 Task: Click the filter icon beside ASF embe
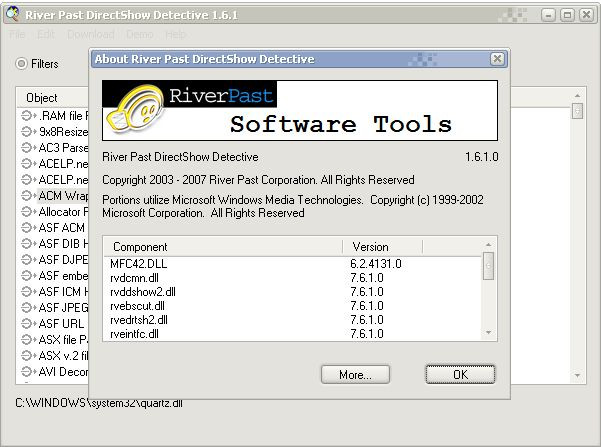tap(28, 276)
